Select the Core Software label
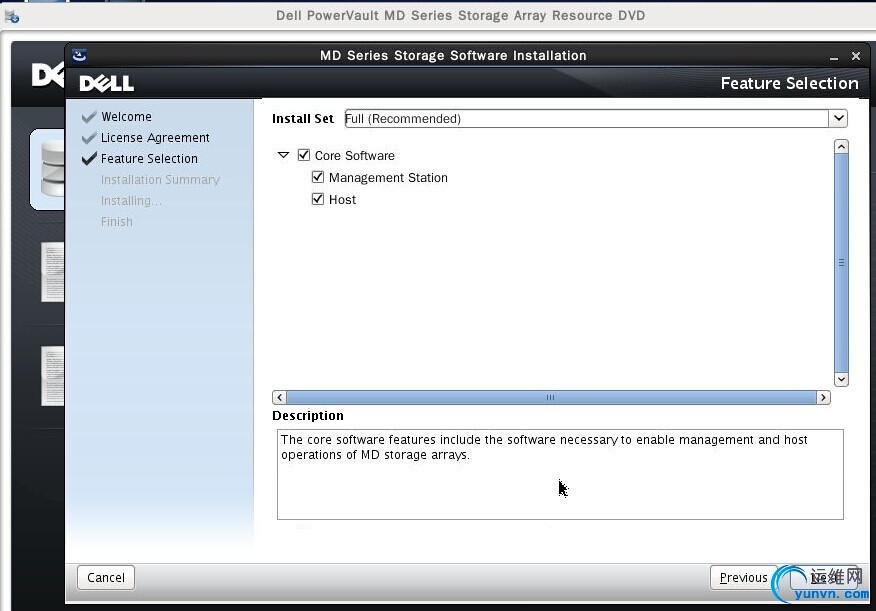Screen dimensions: 876x611 (x=354, y=155)
